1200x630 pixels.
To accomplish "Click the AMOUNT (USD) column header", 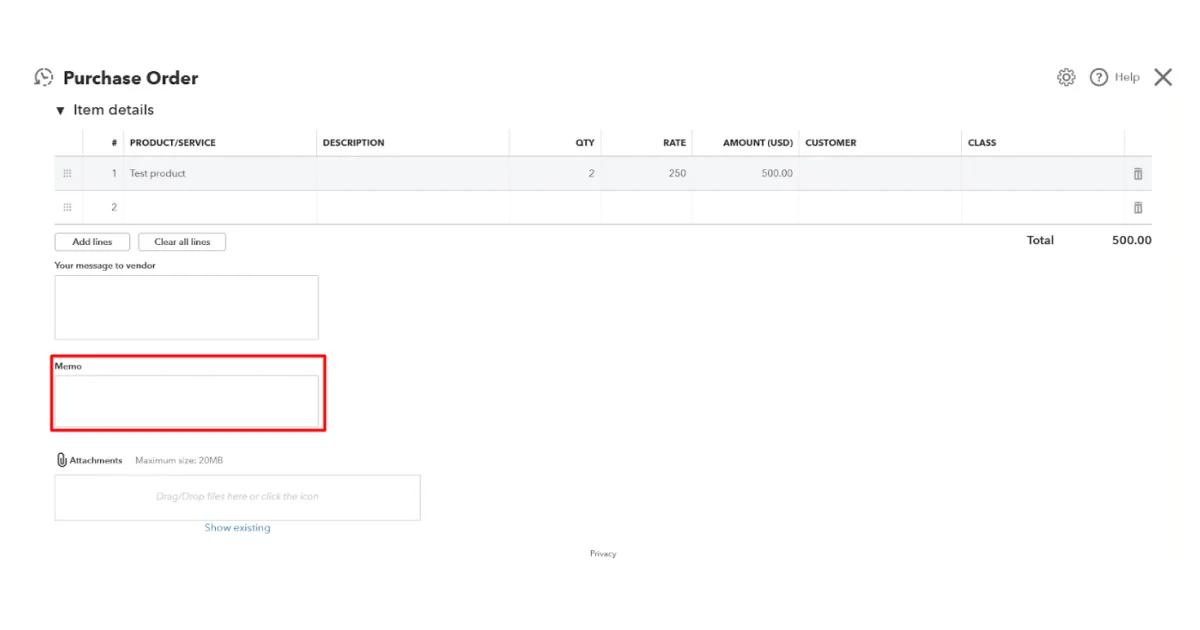I will (x=758, y=143).
